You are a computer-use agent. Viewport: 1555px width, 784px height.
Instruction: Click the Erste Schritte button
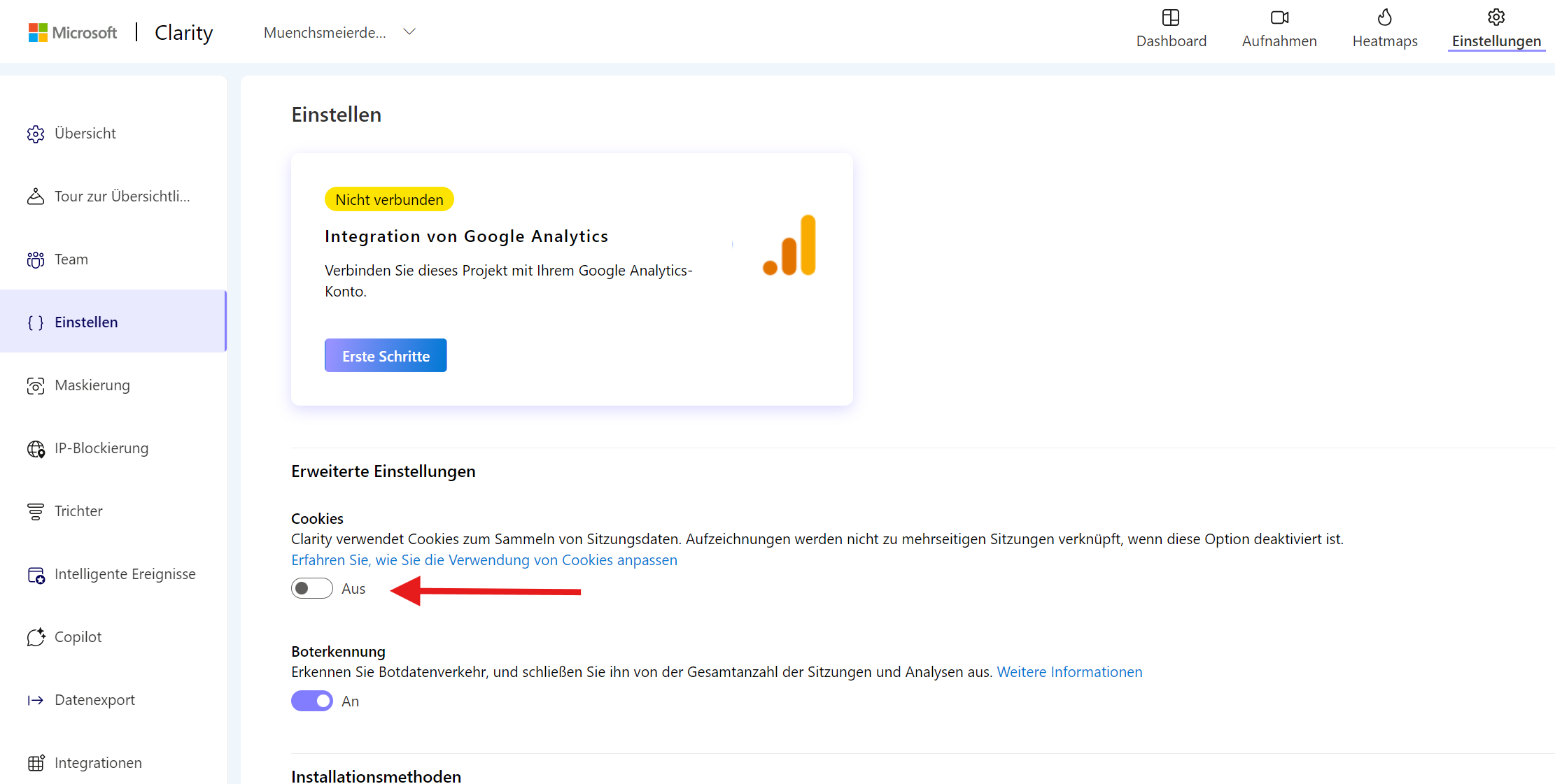click(386, 356)
